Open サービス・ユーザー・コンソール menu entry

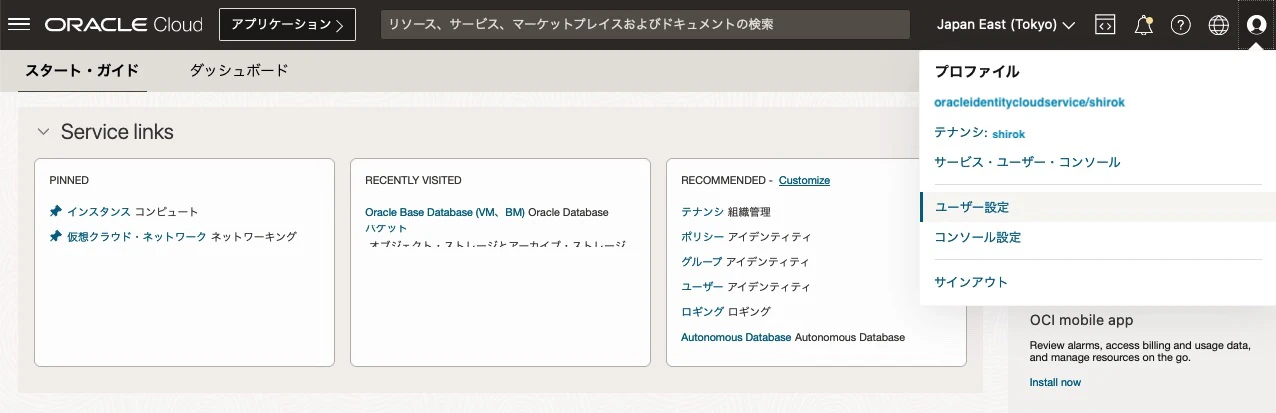(x=1027, y=162)
